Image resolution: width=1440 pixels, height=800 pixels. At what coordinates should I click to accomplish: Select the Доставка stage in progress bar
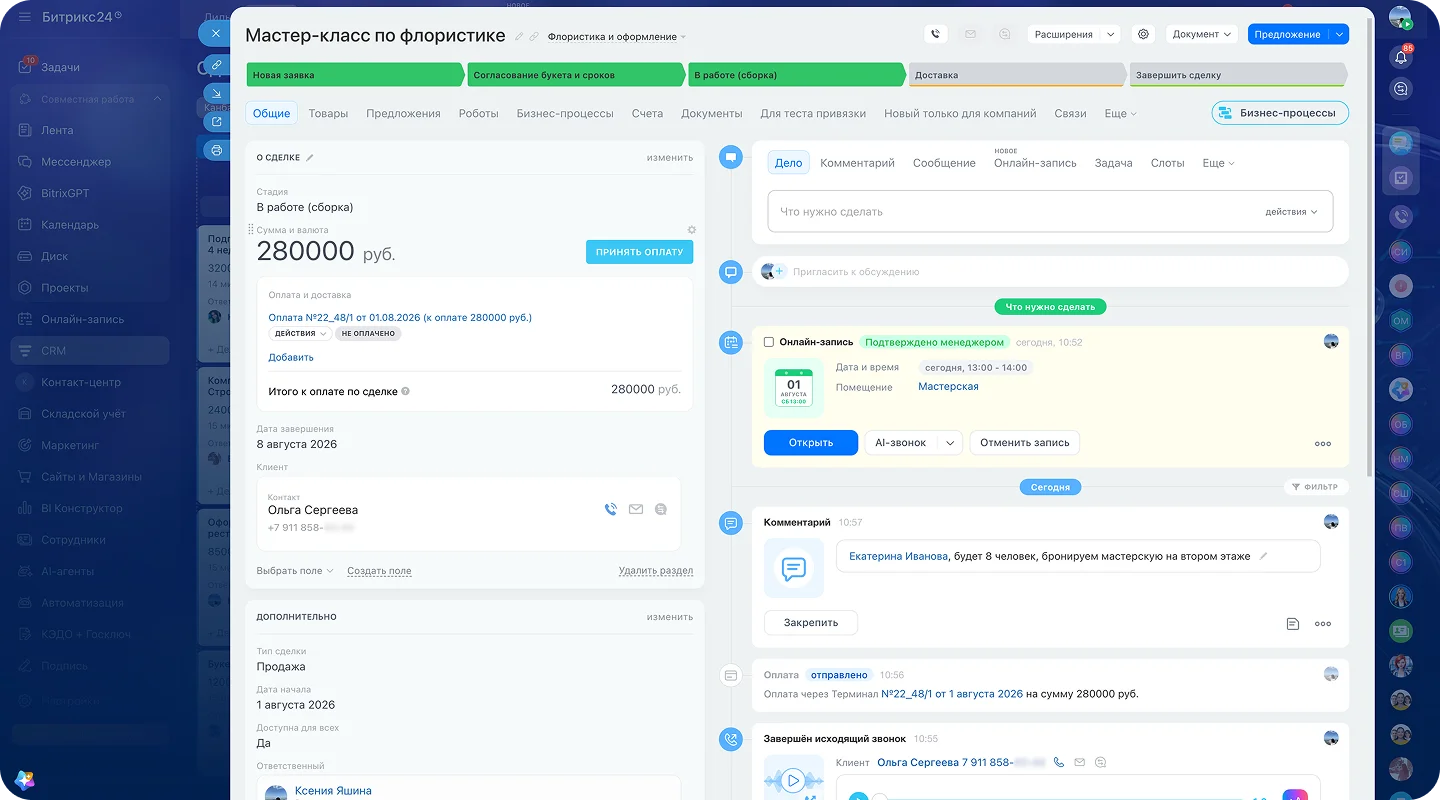[1016, 75]
